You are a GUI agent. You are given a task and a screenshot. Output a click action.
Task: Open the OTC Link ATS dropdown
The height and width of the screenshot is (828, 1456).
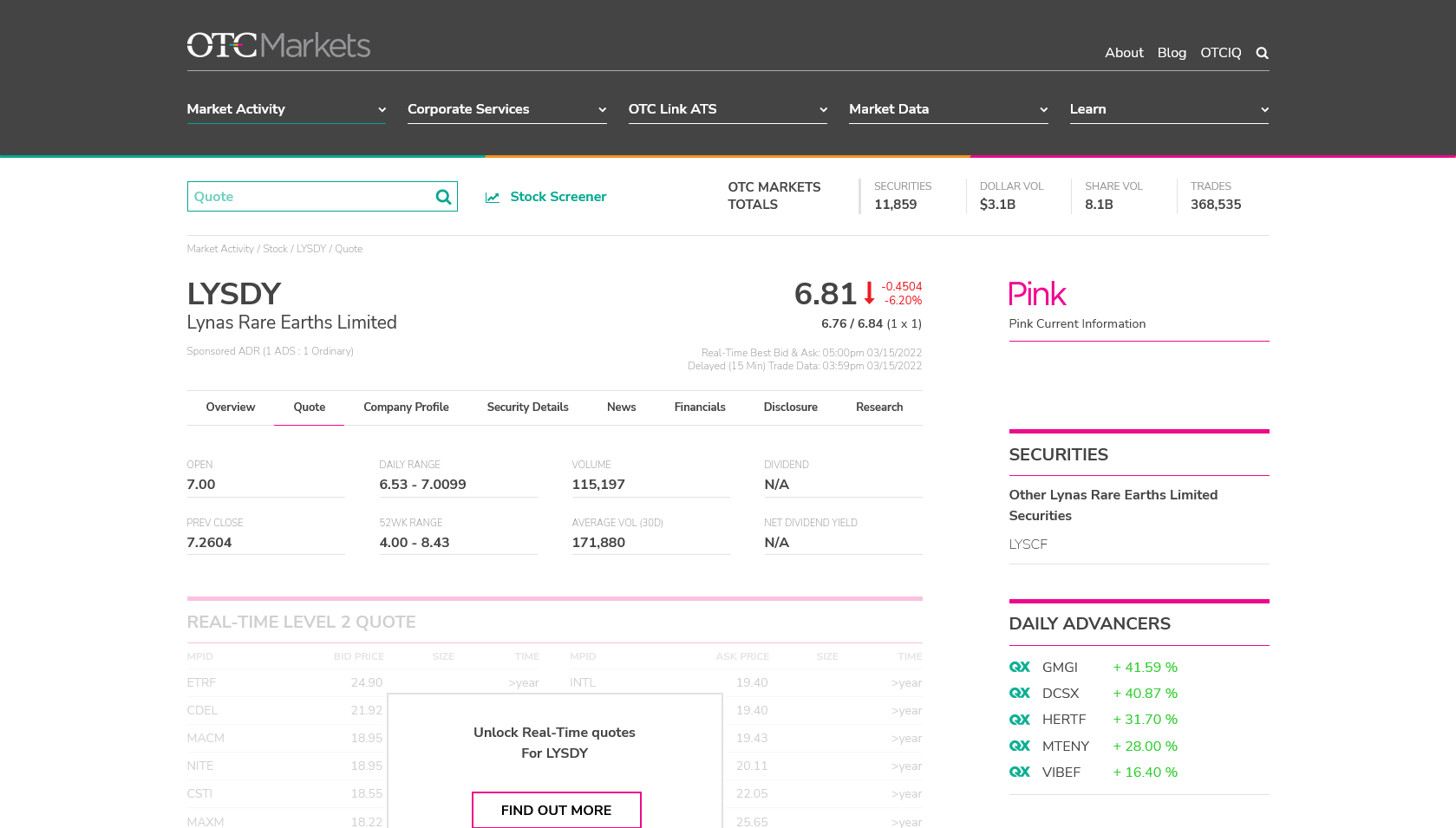coord(728,109)
